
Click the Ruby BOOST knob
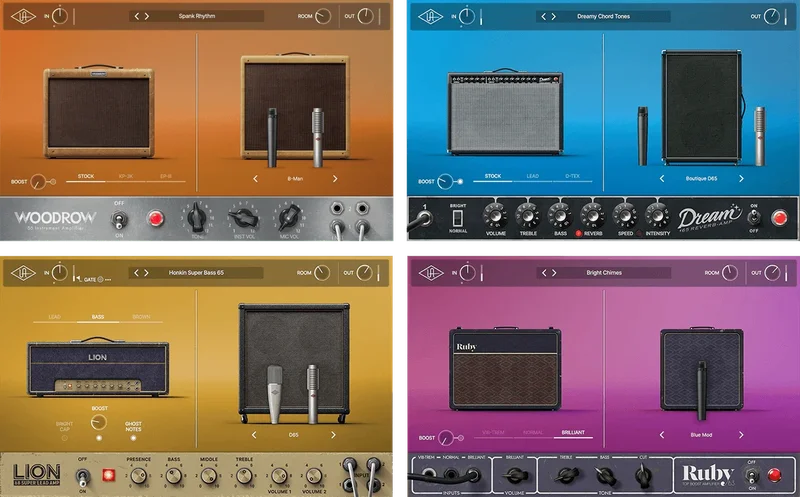click(x=446, y=438)
